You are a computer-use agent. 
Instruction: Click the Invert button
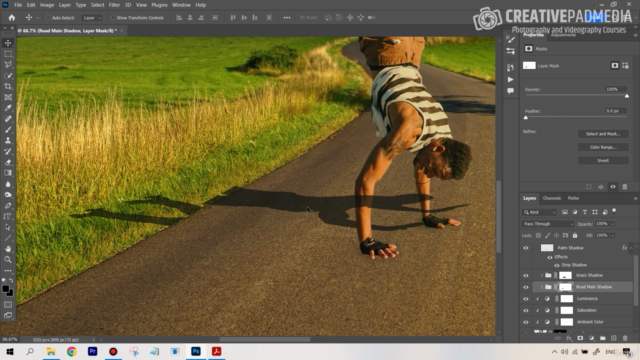point(603,160)
